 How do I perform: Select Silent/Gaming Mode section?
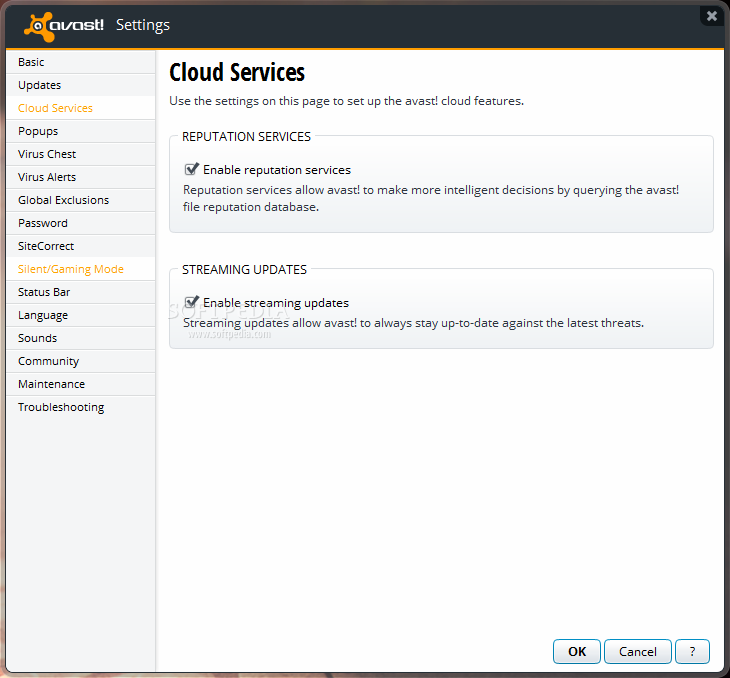tap(81, 269)
